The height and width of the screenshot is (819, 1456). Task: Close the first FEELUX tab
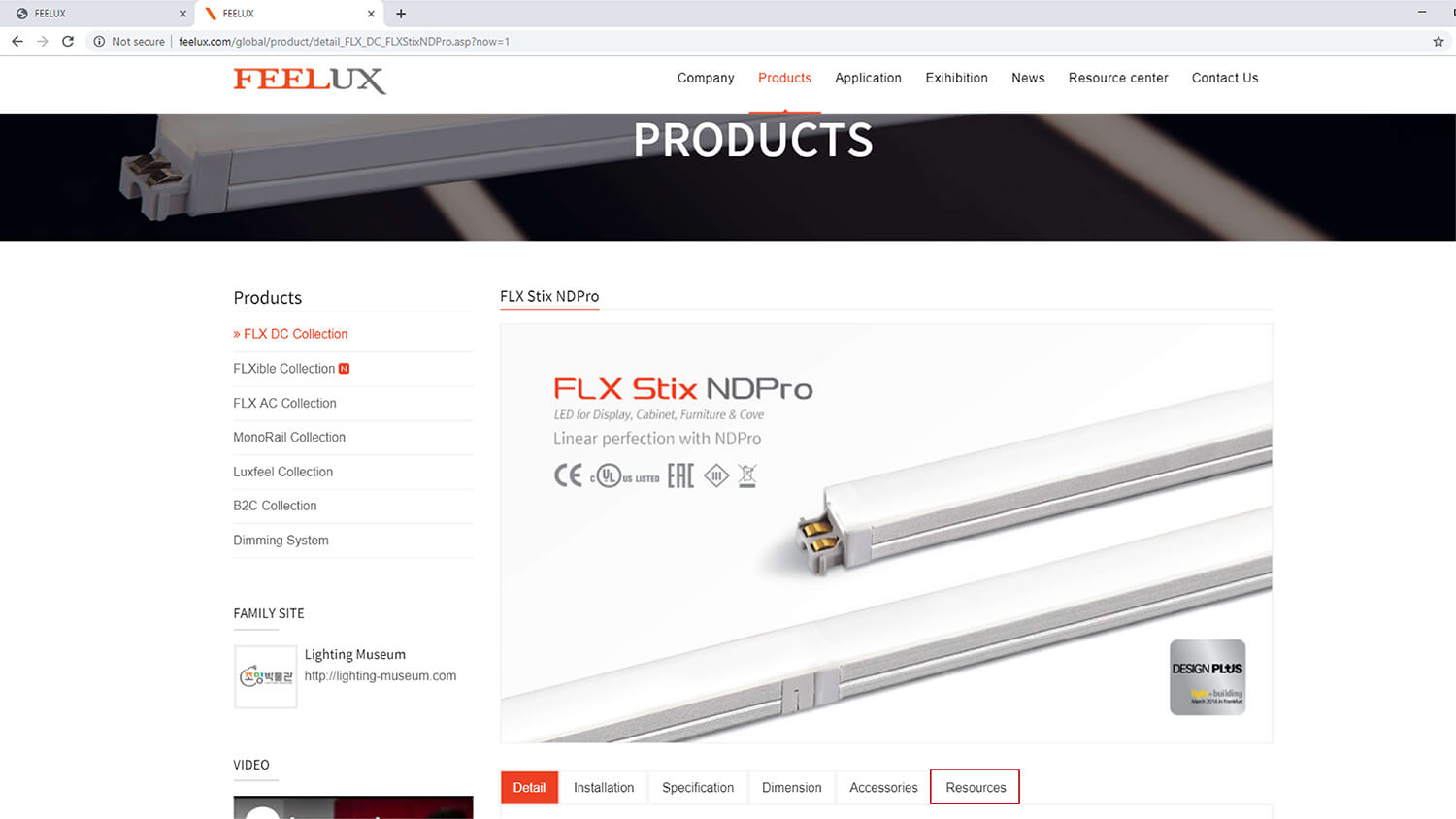point(182,14)
